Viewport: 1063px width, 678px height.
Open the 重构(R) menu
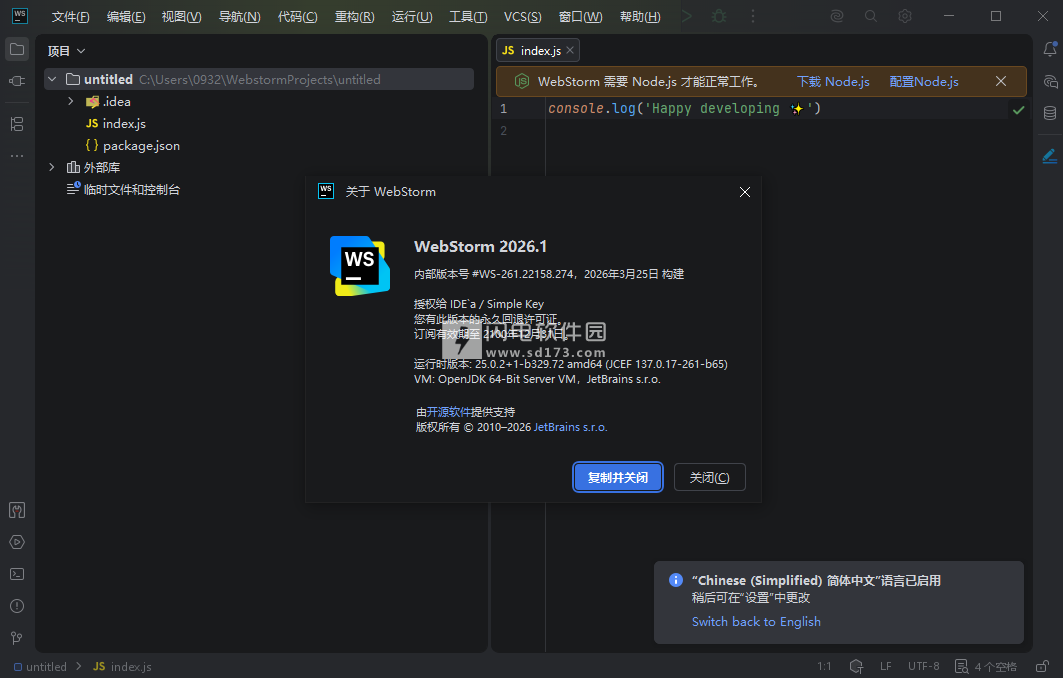[x=354, y=17]
